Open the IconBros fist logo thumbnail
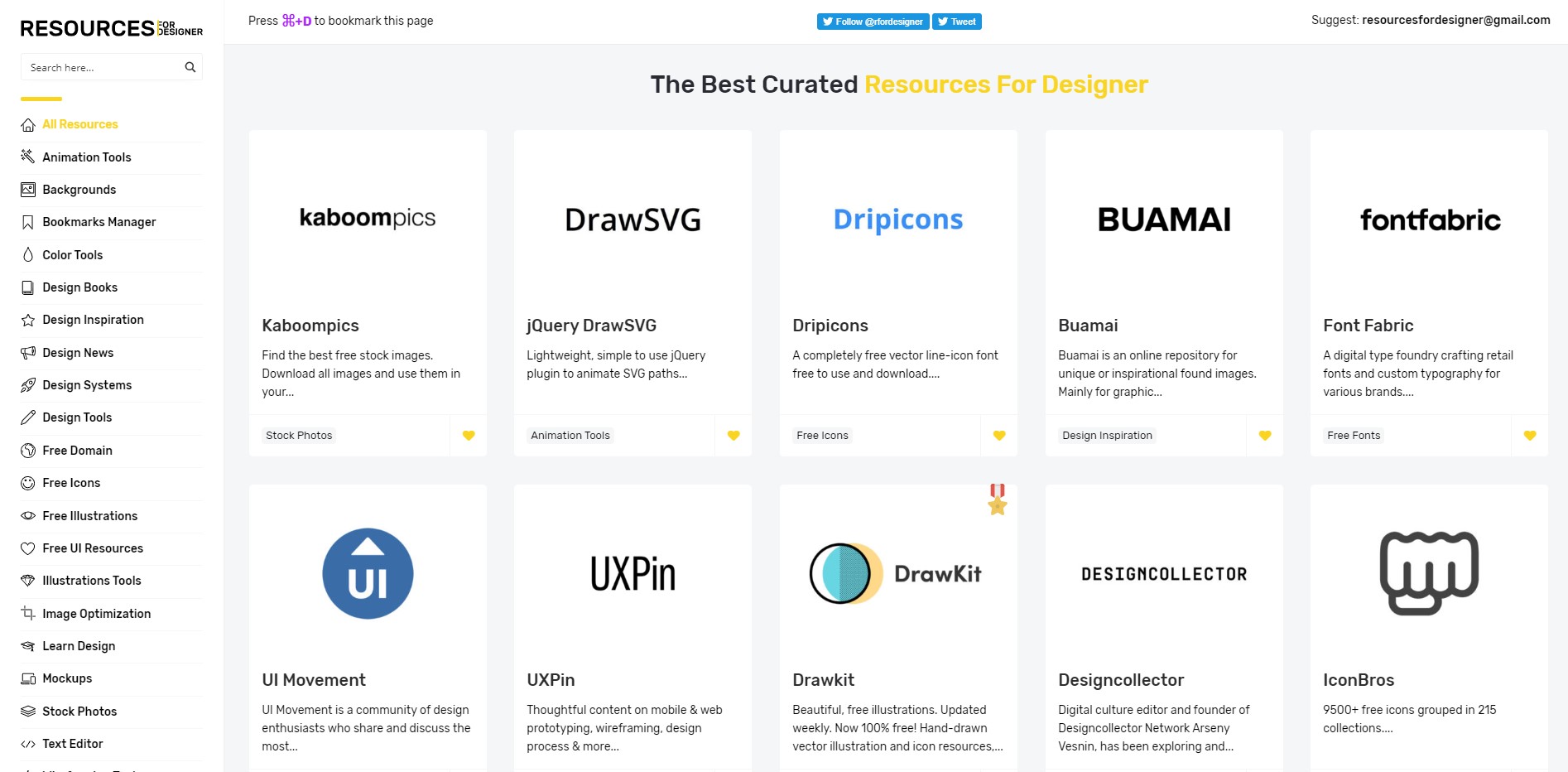 1430,573
